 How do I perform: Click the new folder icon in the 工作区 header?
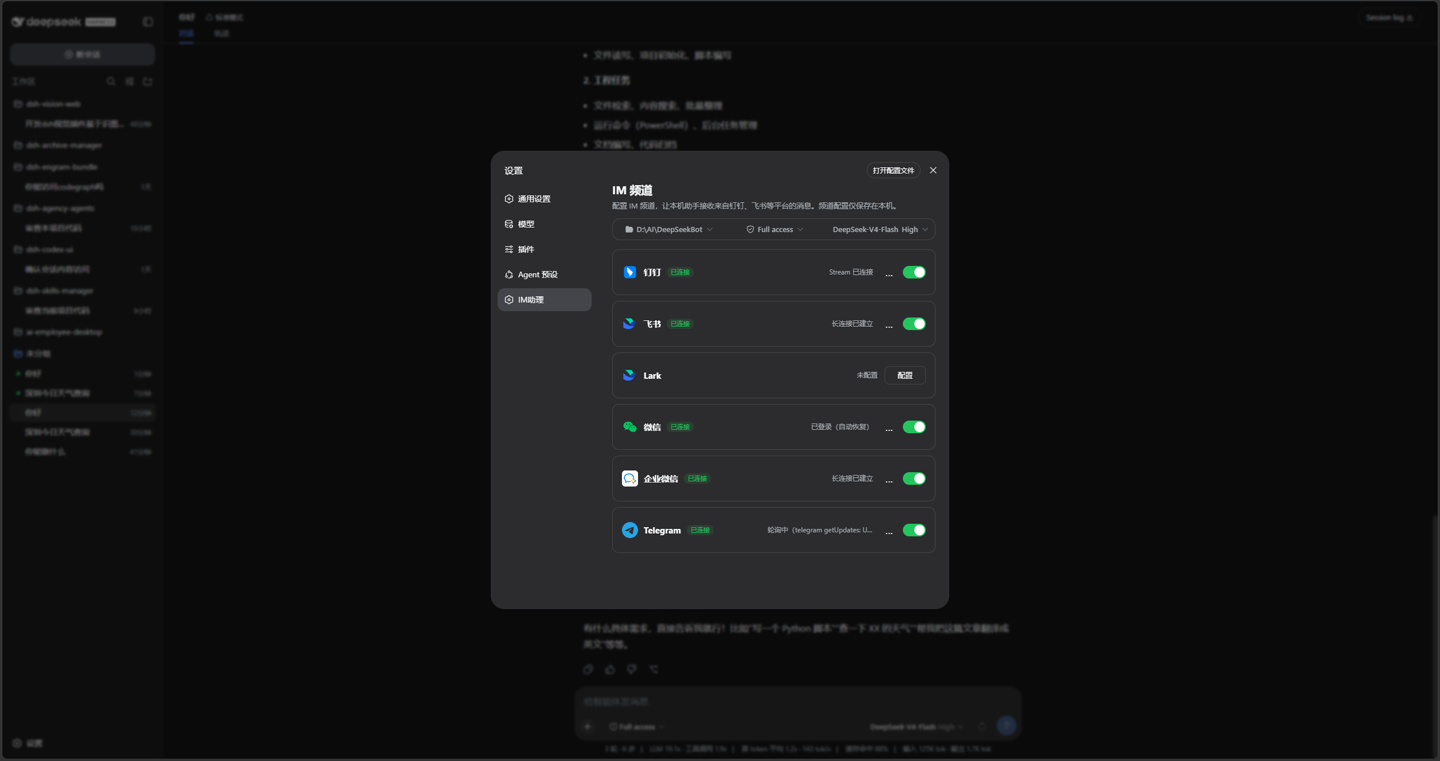[x=147, y=81]
